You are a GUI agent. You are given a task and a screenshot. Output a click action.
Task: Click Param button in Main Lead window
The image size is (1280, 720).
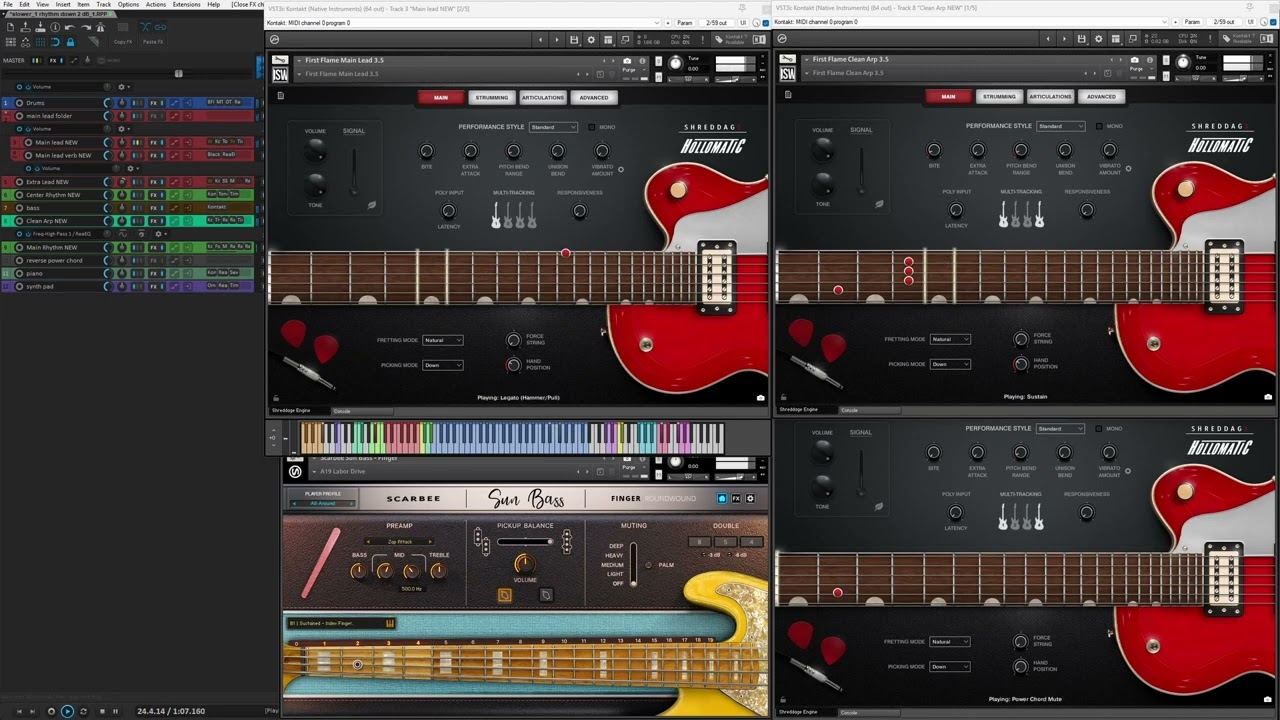click(684, 22)
